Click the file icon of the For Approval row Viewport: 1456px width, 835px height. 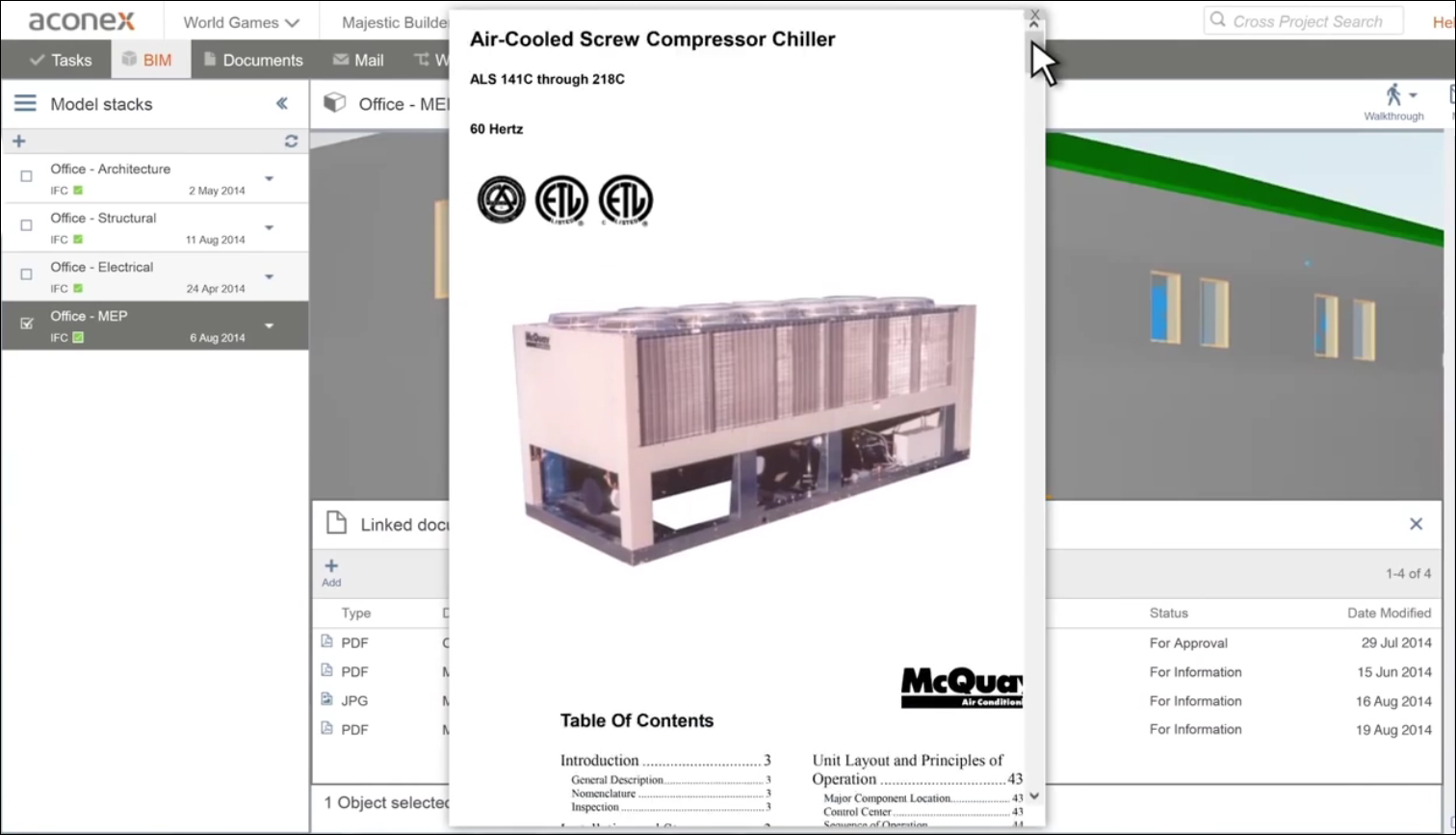click(x=327, y=641)
